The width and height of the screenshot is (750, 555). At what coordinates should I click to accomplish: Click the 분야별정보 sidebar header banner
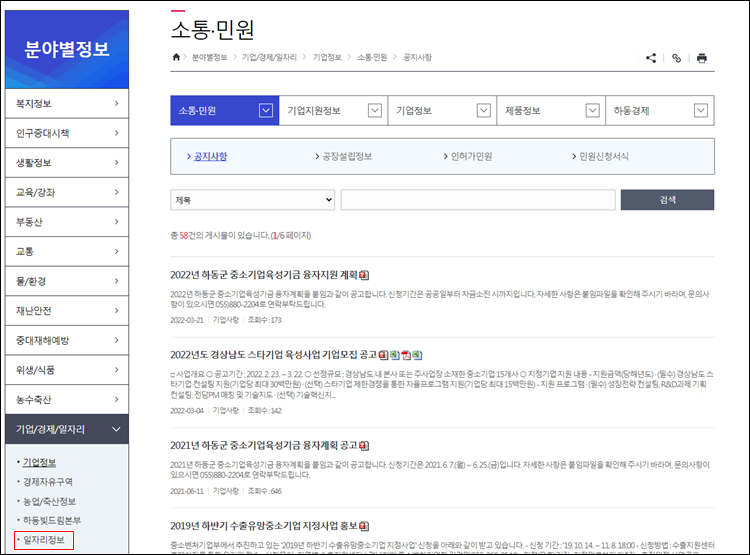coord(67,49)
